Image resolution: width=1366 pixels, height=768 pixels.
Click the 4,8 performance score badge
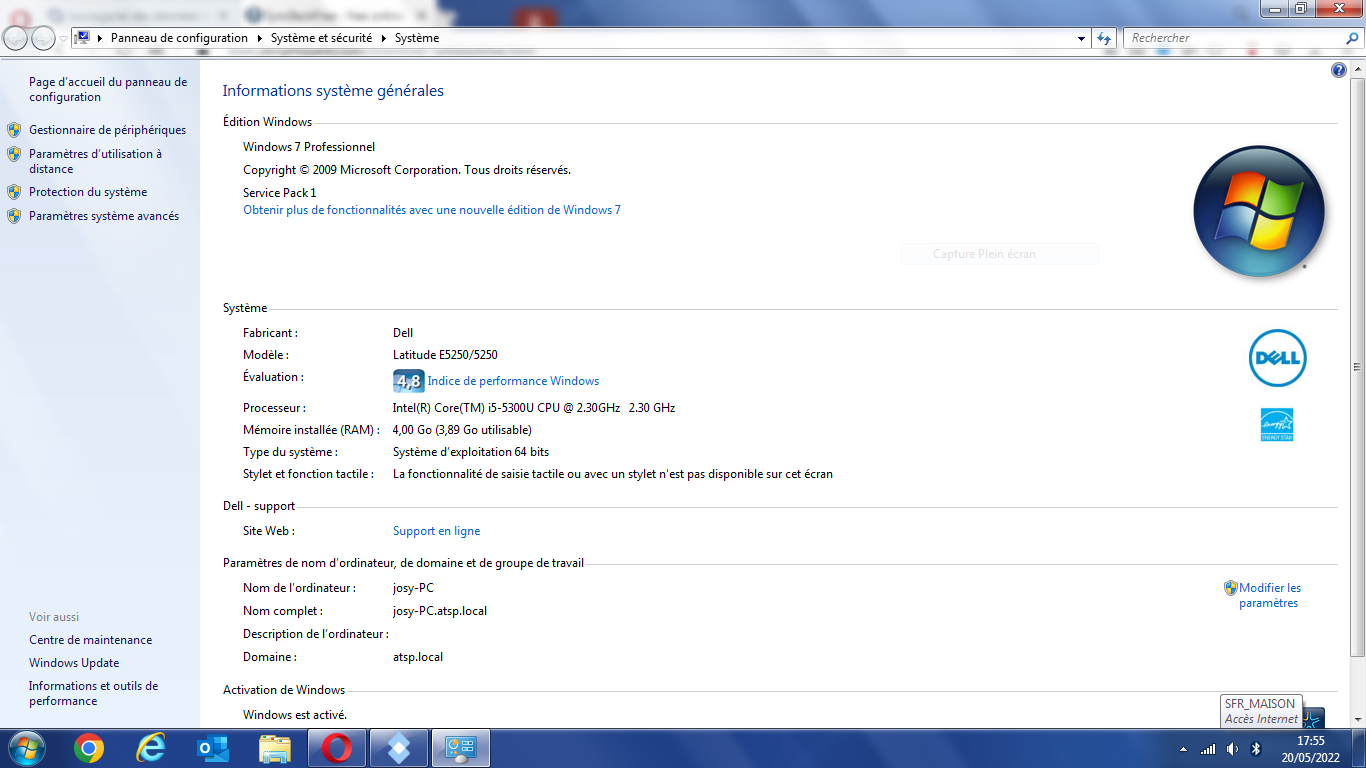pos(409,381)
